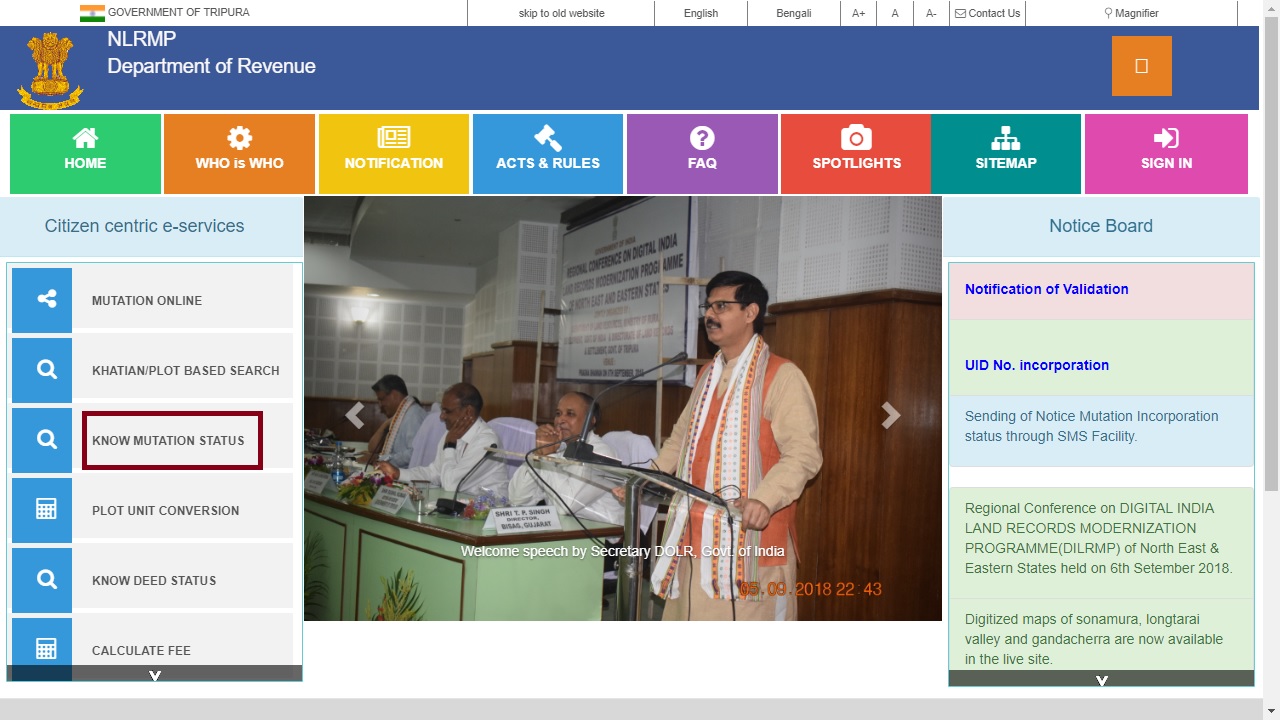Click the calculator icon beside Plot Unit Conversion
The height and width of the screenshot is (720, 1280).
click(x=42, y=510)
